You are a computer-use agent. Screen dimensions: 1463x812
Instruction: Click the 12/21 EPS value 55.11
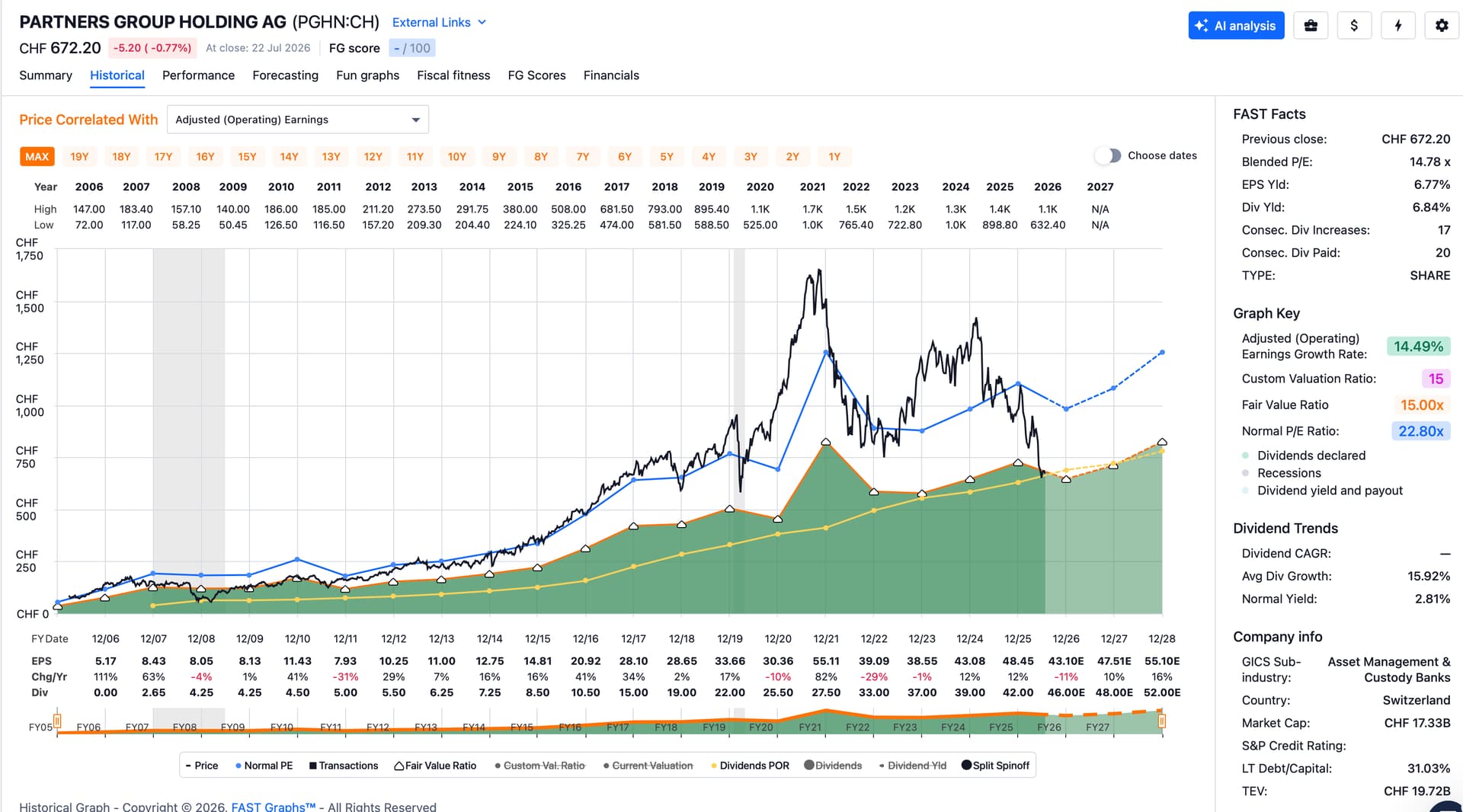pos(826,661)
